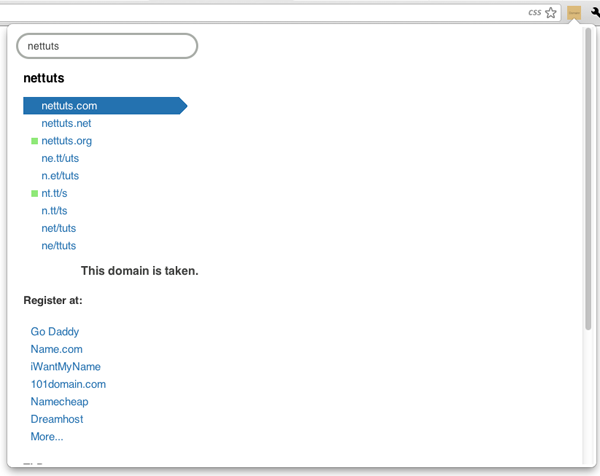Click the green availability square beside nettuts.org

[x=34, y=141]
